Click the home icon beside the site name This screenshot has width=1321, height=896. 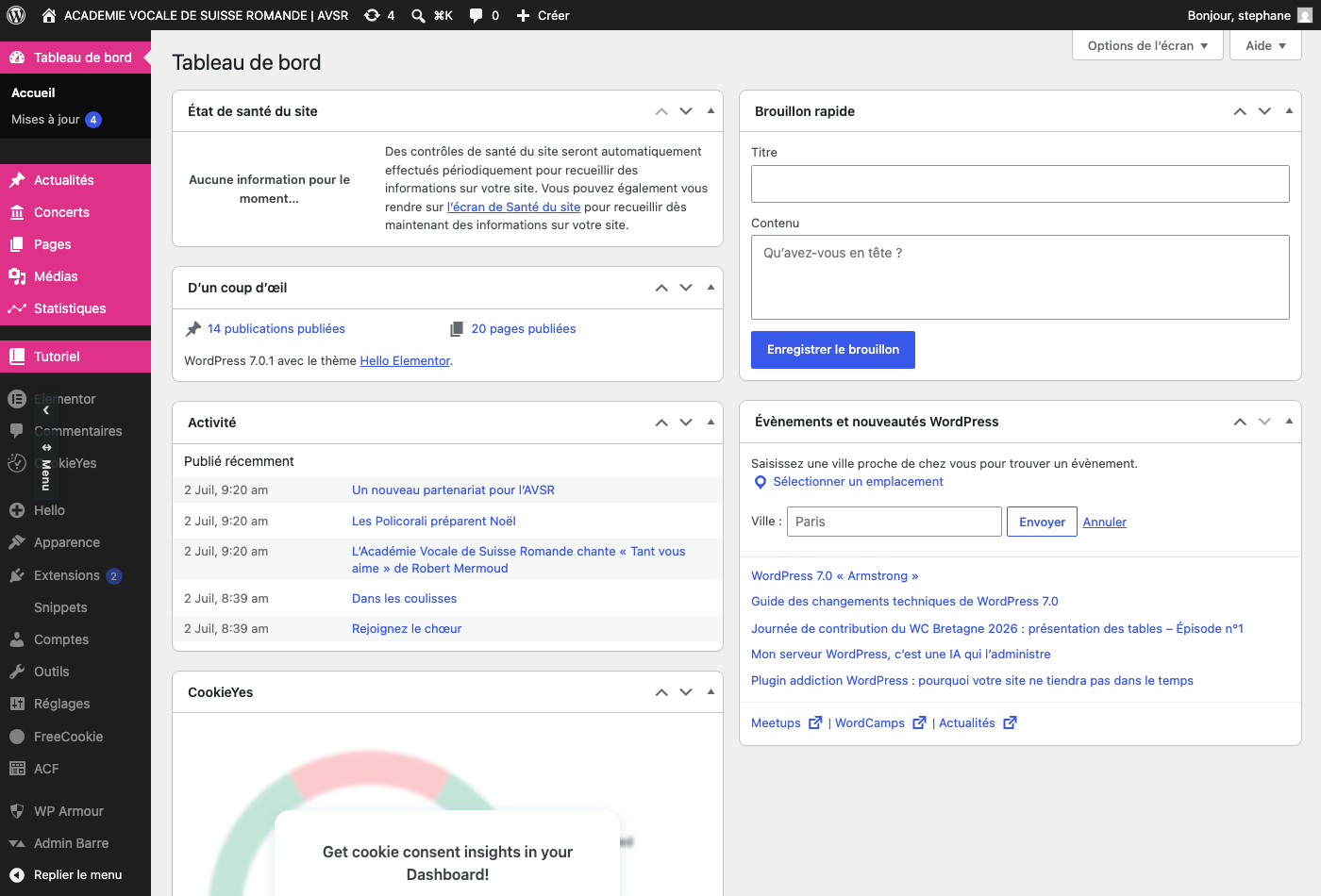(49, 15)
